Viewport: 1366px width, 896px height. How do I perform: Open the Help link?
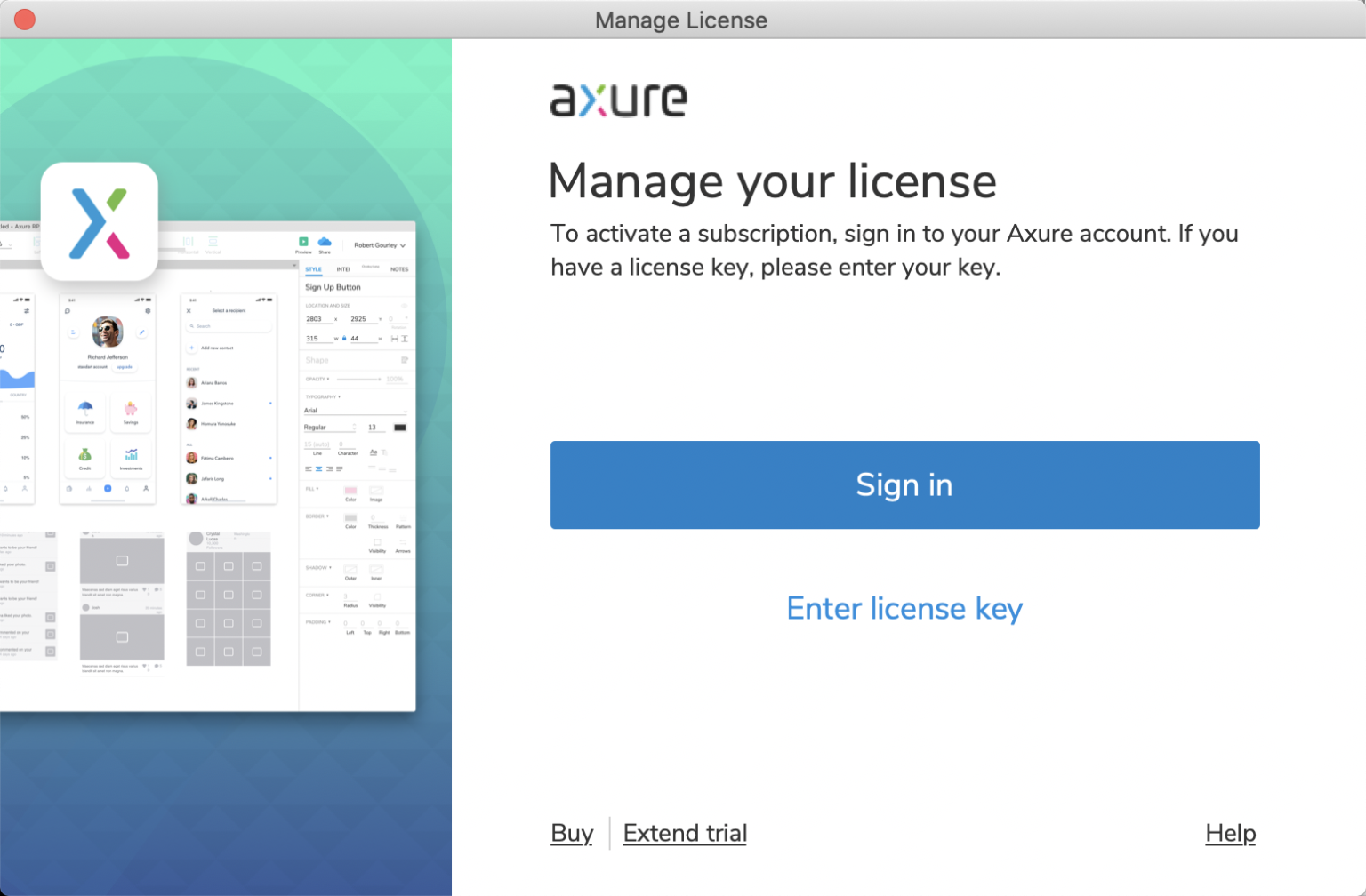click(1231, 833)
